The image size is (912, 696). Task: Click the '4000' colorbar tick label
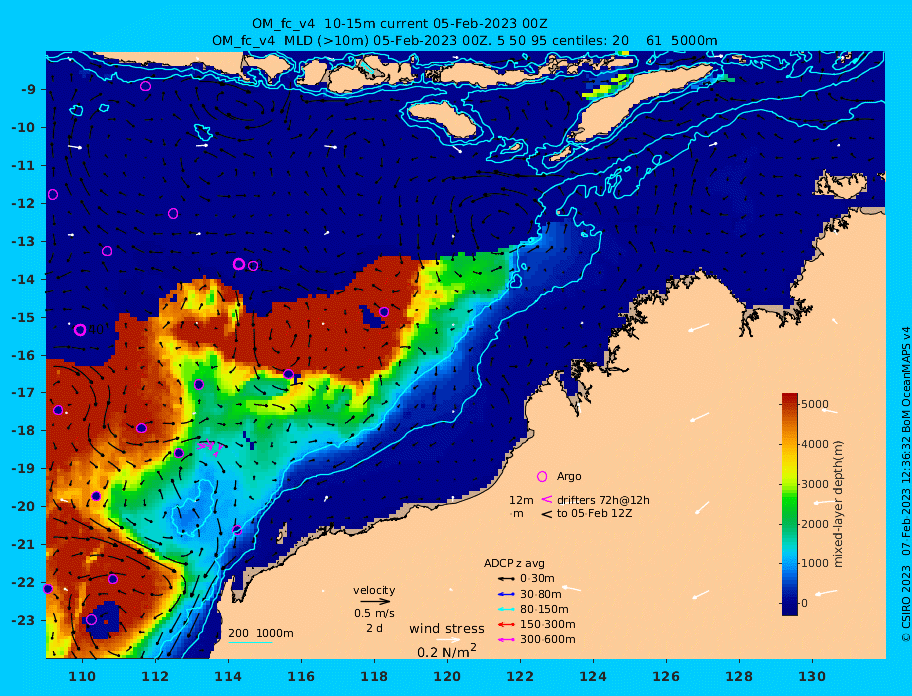coord(814,444)
